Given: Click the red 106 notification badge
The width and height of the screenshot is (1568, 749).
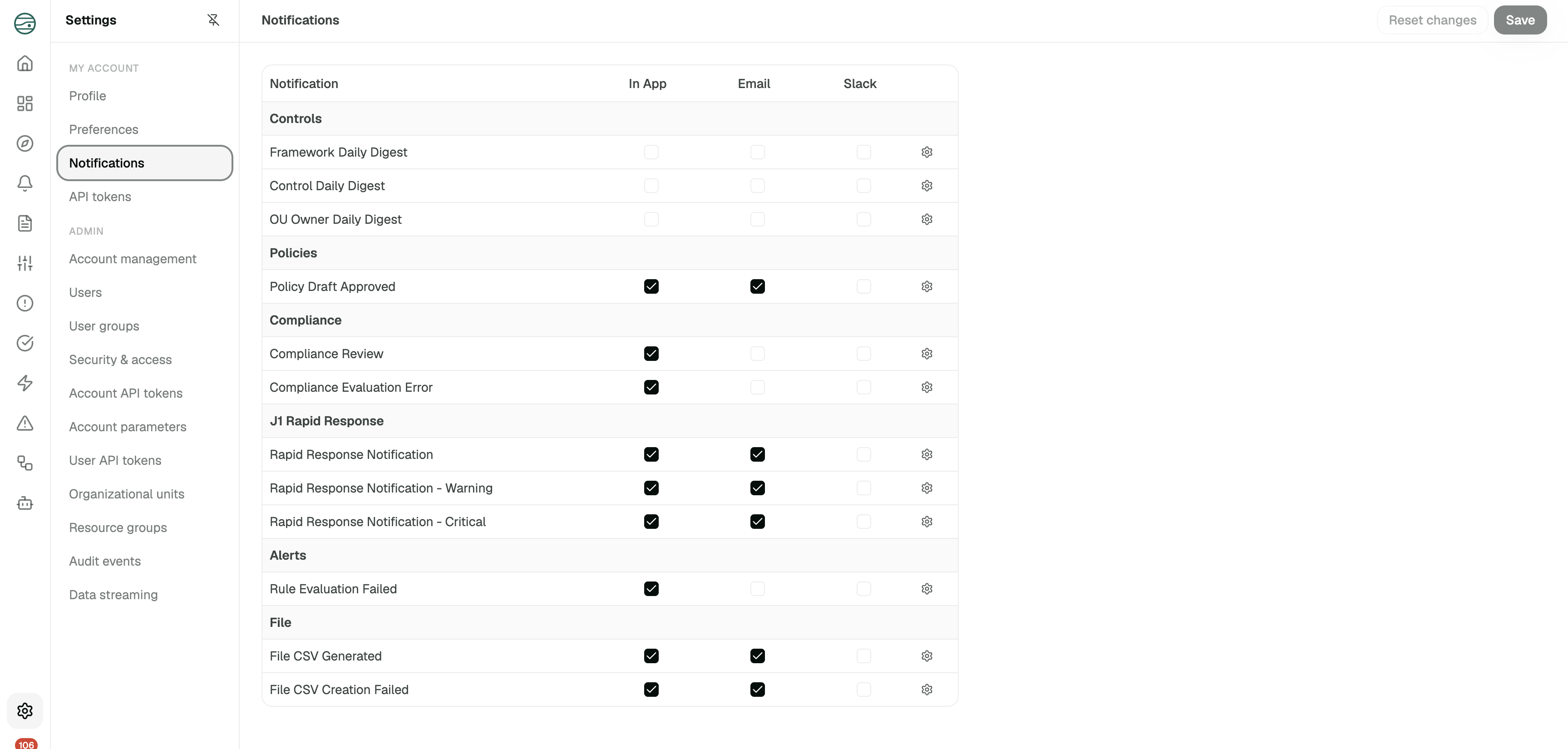Looking at the screenshot, I should tap(26, 744).
